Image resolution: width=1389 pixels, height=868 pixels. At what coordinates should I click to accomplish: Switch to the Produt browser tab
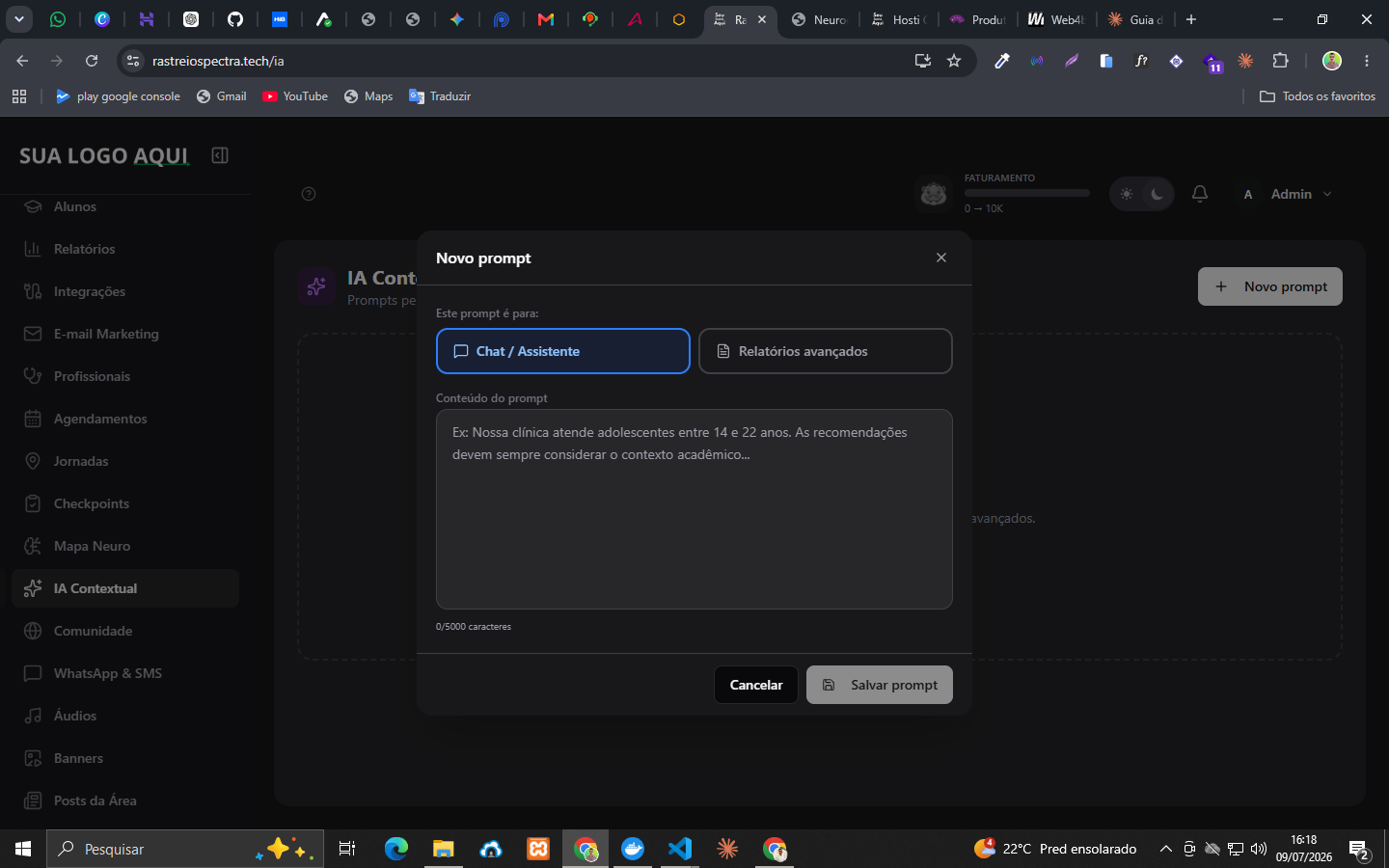(x=977, y=19)
